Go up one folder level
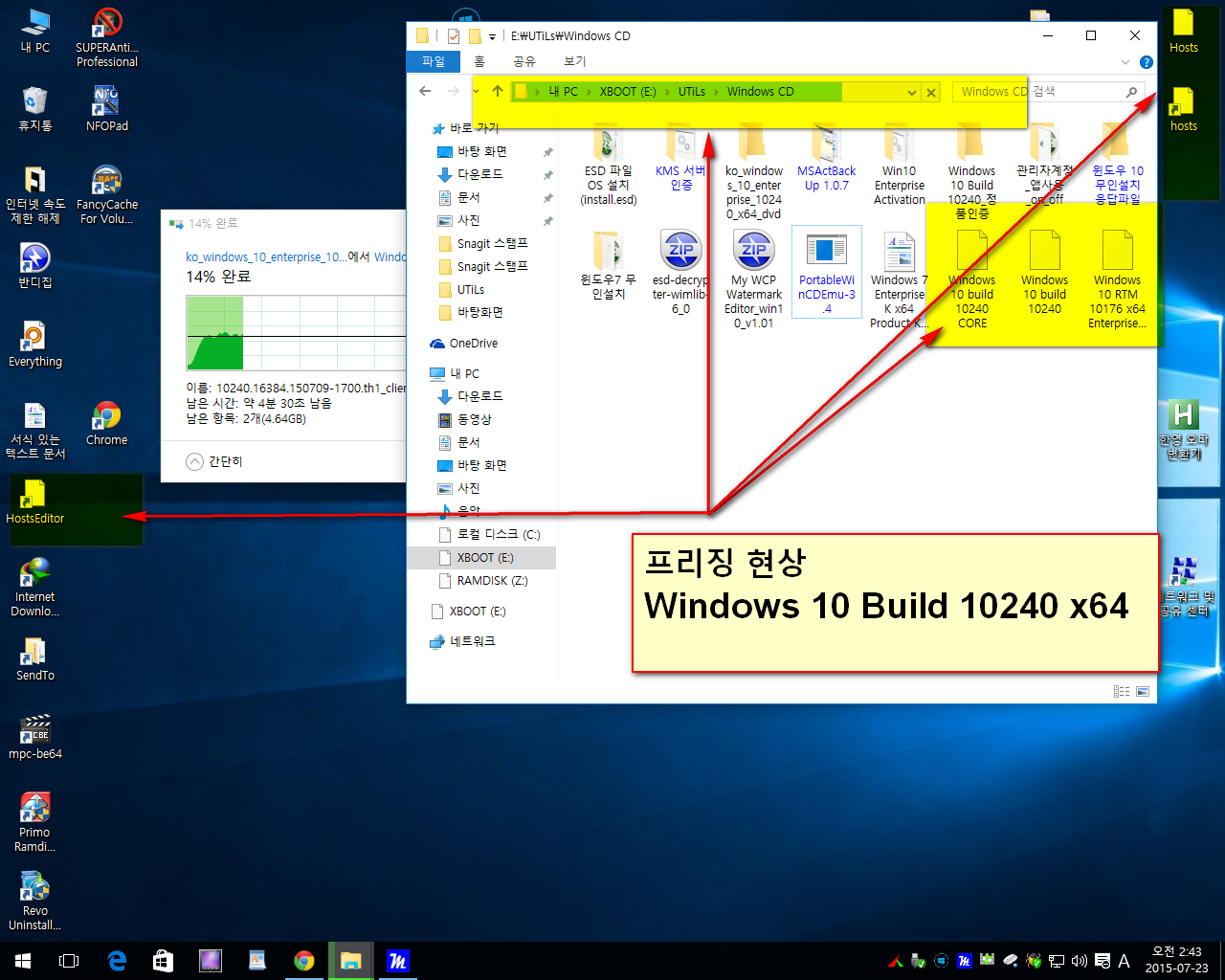 pos(498,92)
